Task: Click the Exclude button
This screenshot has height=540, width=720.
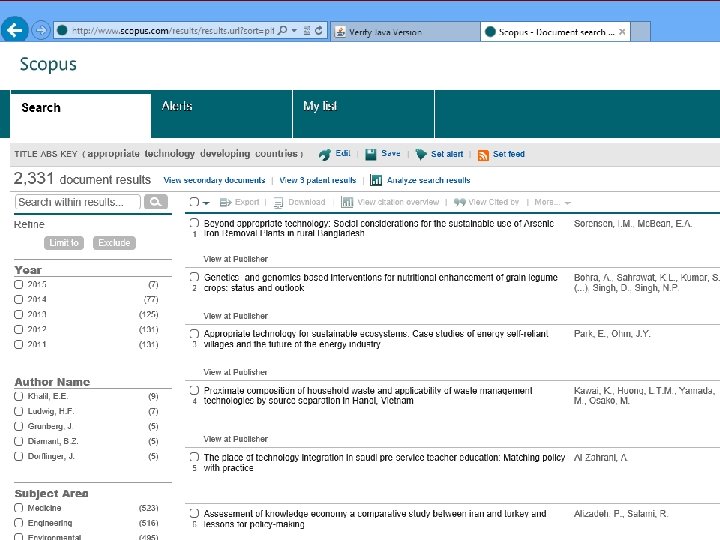Action: (114, 242)
